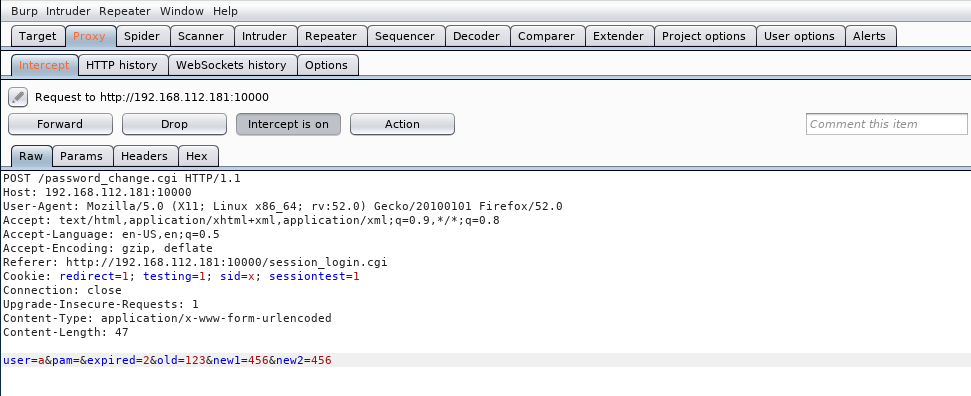
Task: Select the Params view tab
Action: pos(81,156)
